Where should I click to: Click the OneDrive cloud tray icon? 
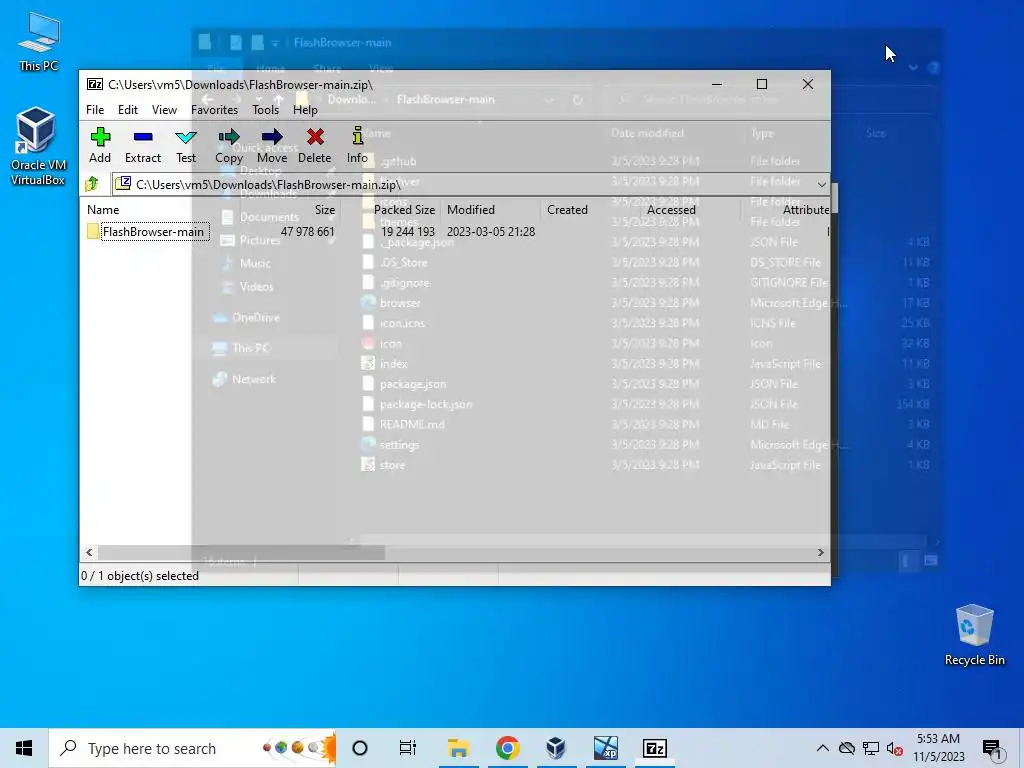pos(847,748)
